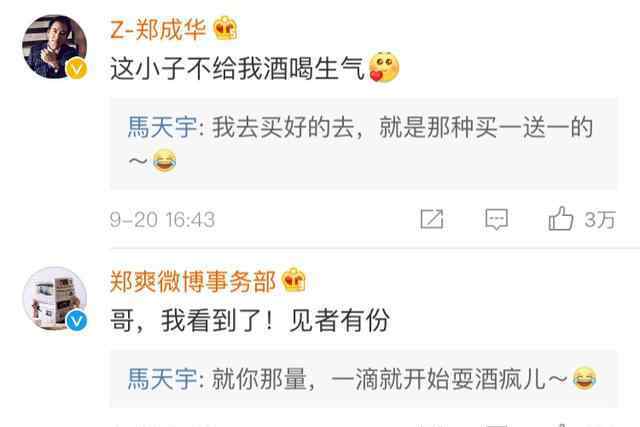Open the reply box starting with 我去买好的去

pos(364,143)
